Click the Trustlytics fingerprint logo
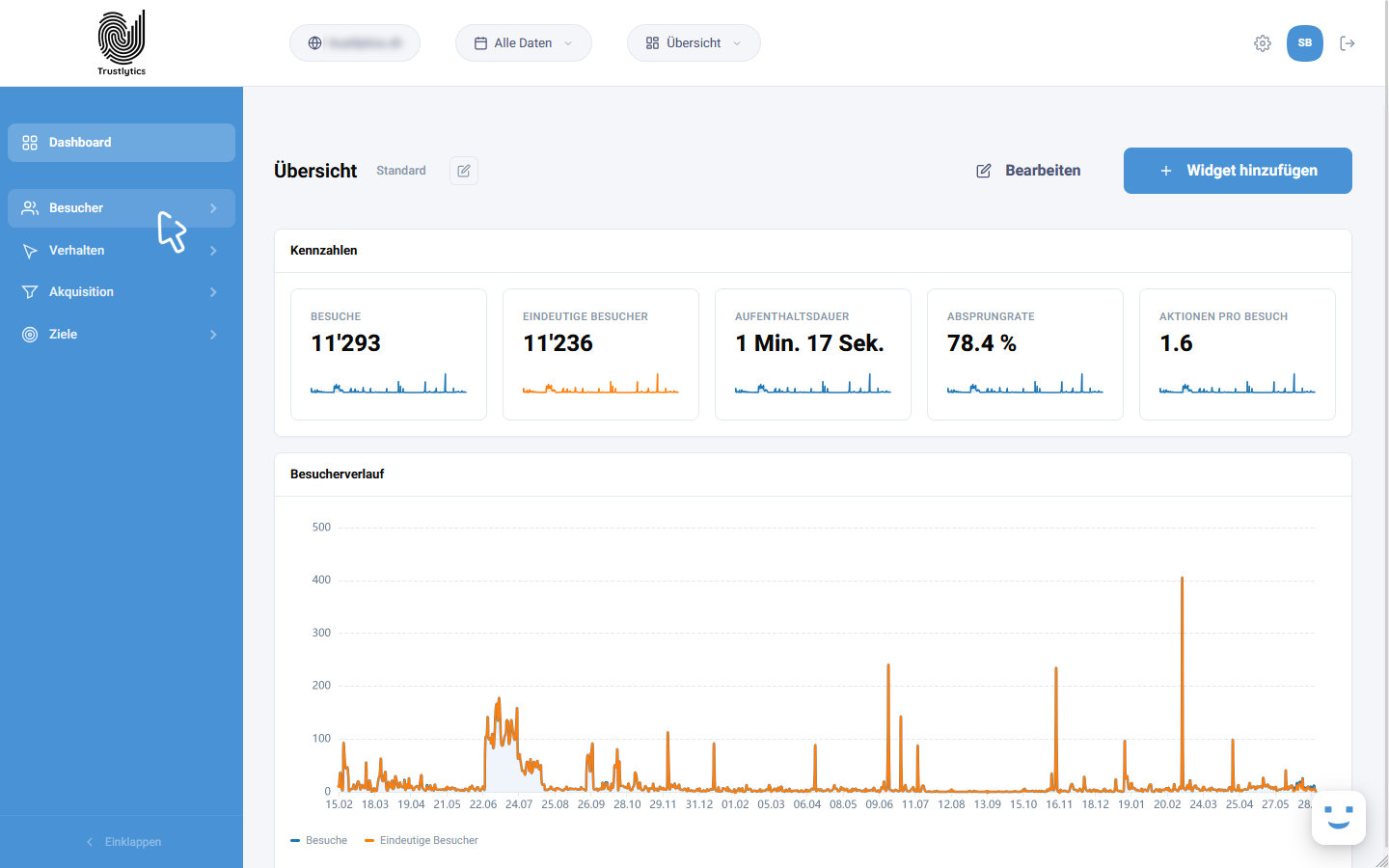Viewport: 1389px width, 868px height. pos(122,42)
